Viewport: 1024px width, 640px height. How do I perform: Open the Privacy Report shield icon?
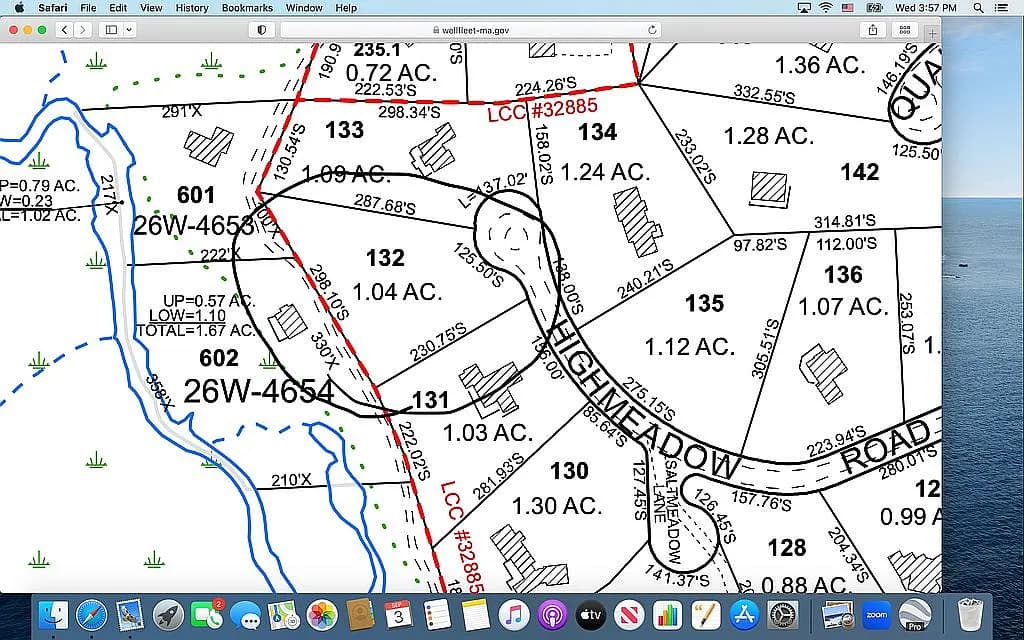click(x=262, y=30)
